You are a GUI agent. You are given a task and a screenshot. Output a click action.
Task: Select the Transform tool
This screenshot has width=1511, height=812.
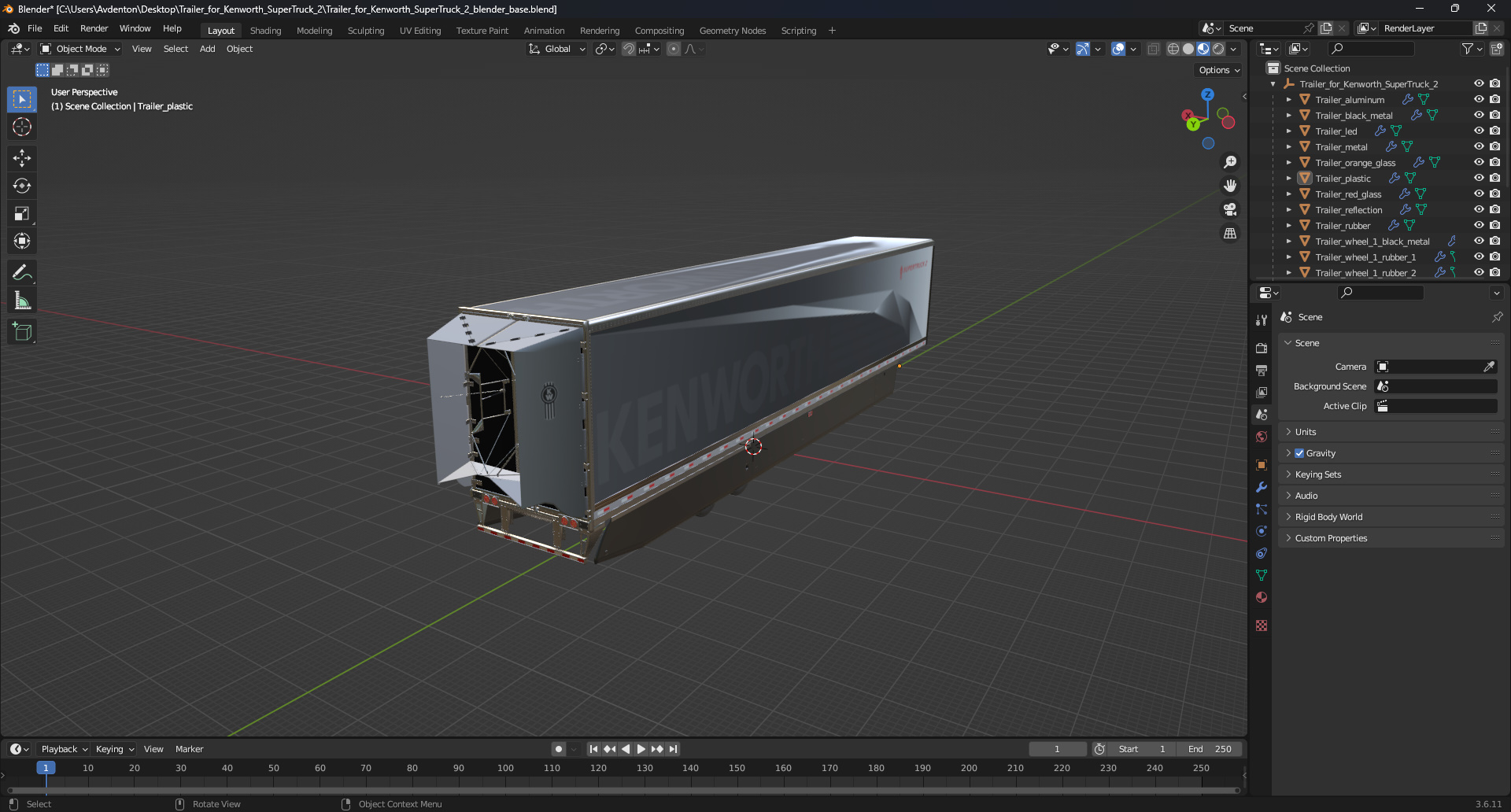[x=22, y=241]
